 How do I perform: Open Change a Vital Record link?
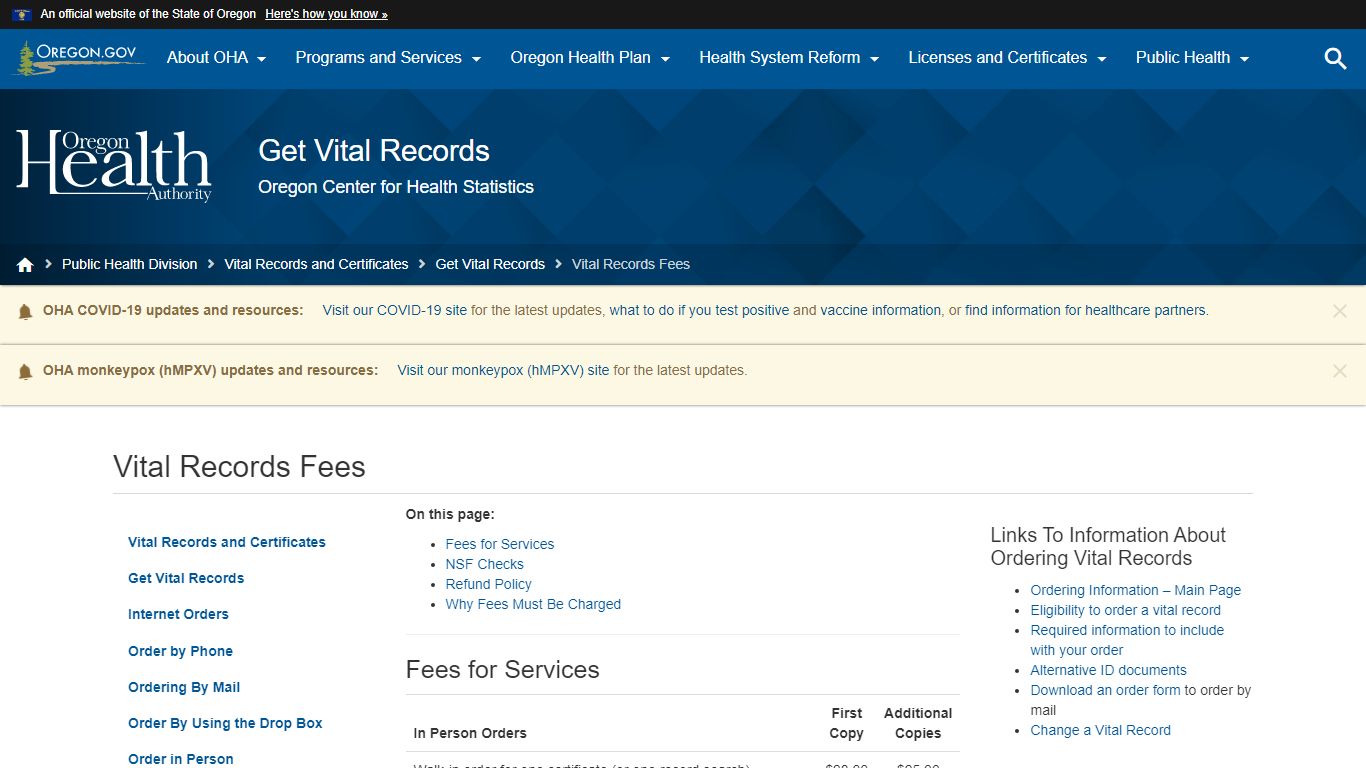pos(1101,730)
